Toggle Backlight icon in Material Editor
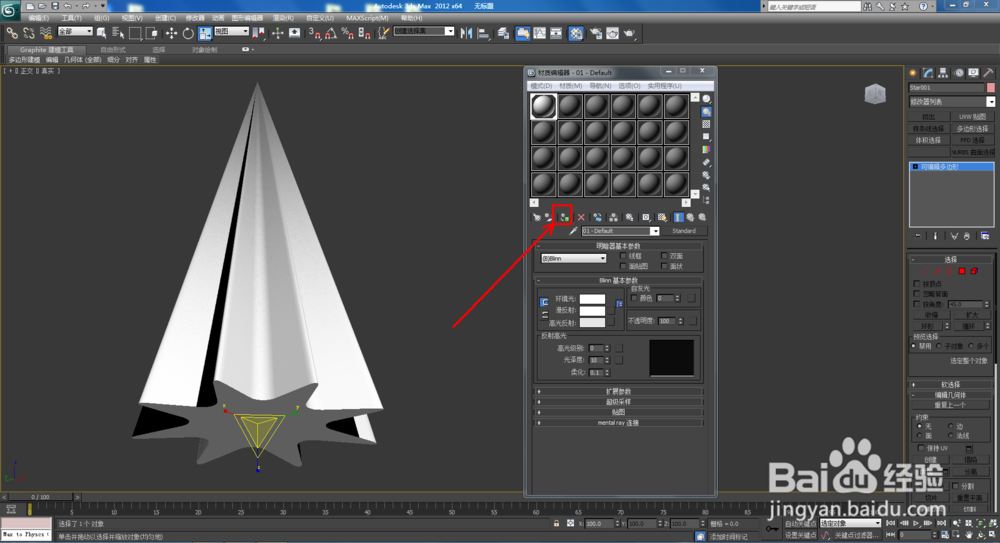This screenshot has height=543, width=1000. pyautogui.click(x=706, y=112)
